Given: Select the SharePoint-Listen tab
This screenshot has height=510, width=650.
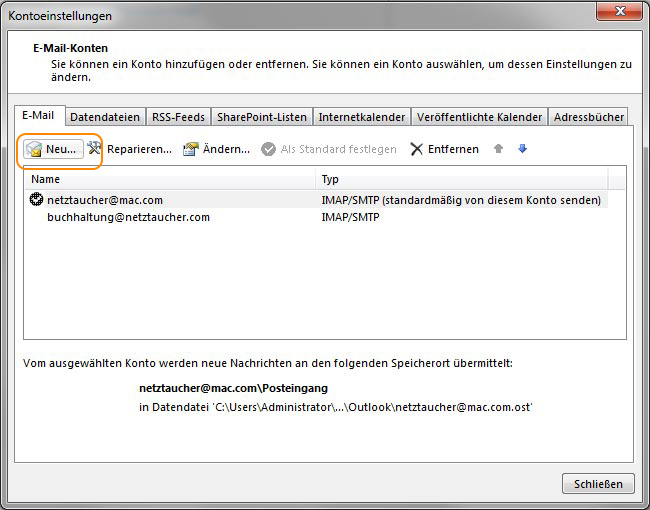Looking at the screenshot, I should [262, 117].
